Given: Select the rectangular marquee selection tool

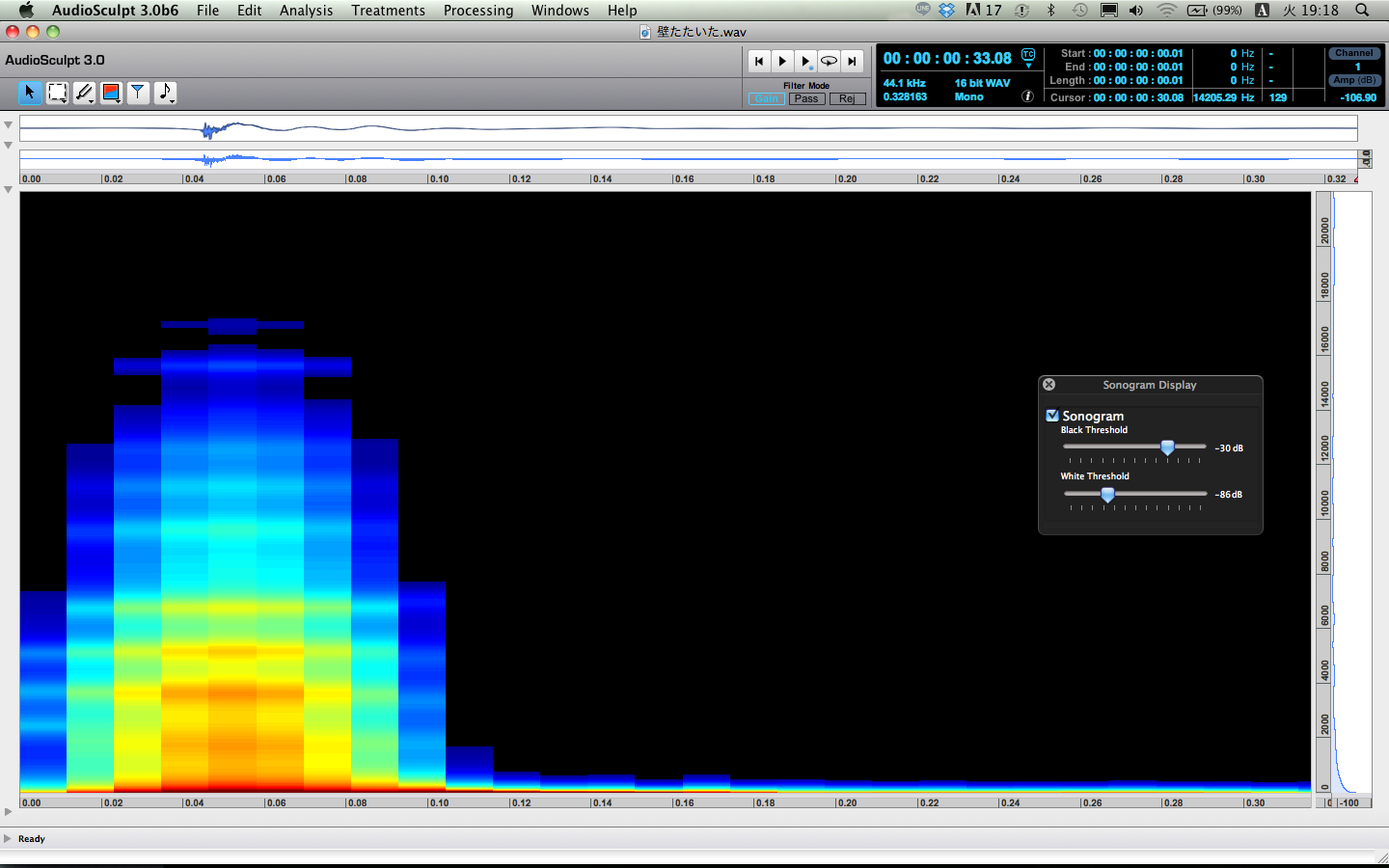Looking at the screenshot, I should click(x=57, y=93).
